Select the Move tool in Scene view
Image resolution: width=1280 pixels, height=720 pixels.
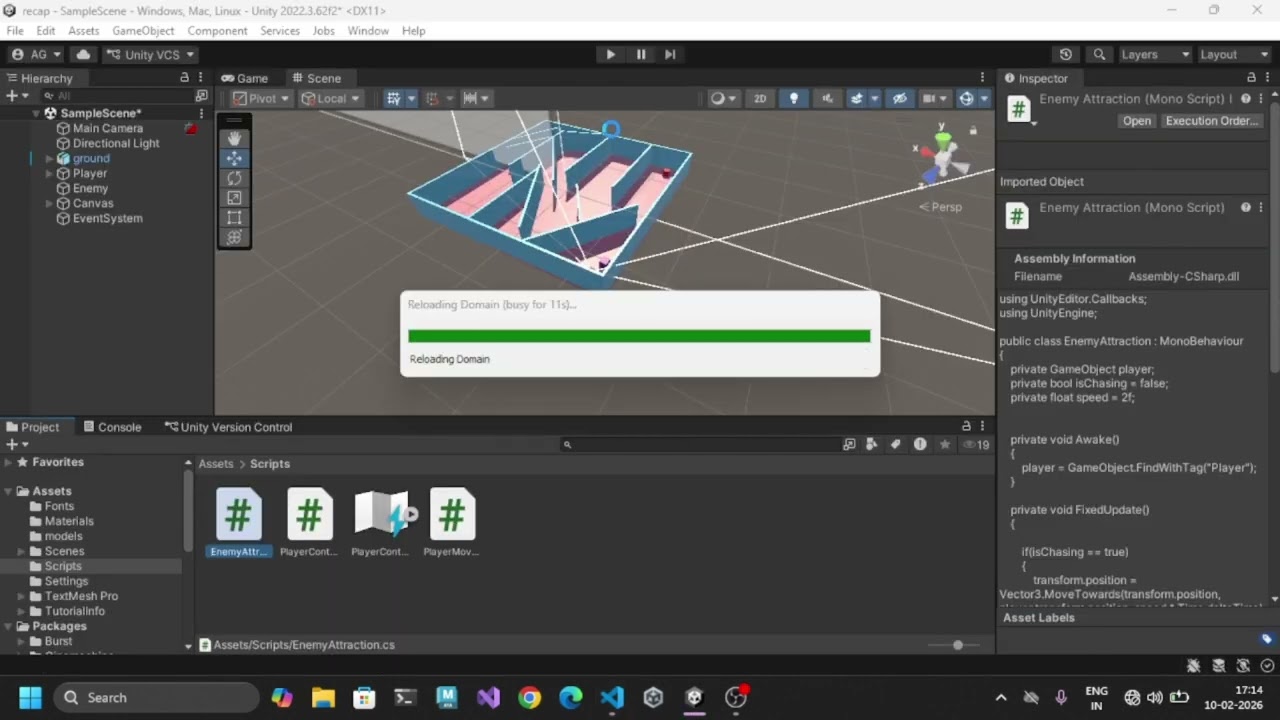tap(234, 158)
